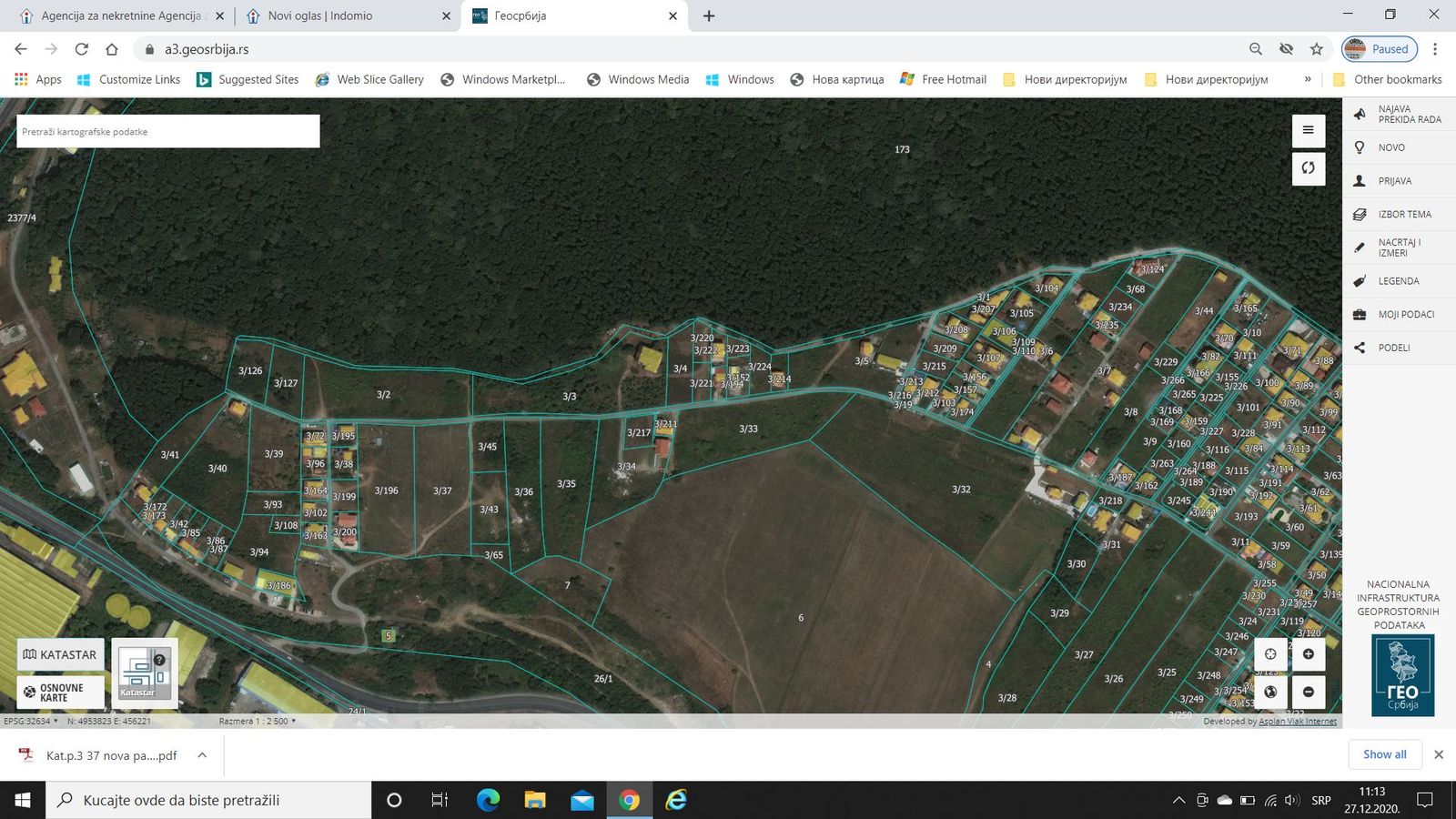Click the Pretraži kartografske podatke search field
The image size is (1456, 819).
click(167, 131)
